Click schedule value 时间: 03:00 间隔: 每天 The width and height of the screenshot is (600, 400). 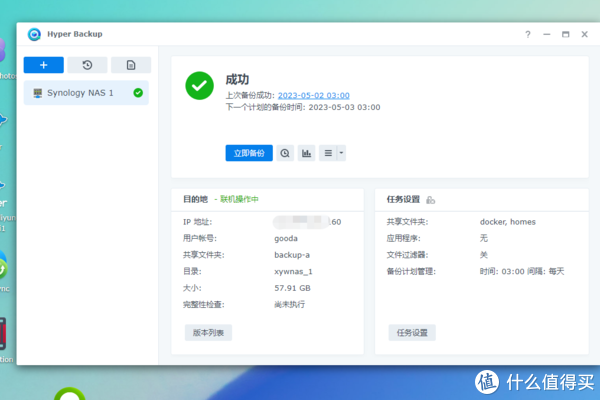click(522, 271)
